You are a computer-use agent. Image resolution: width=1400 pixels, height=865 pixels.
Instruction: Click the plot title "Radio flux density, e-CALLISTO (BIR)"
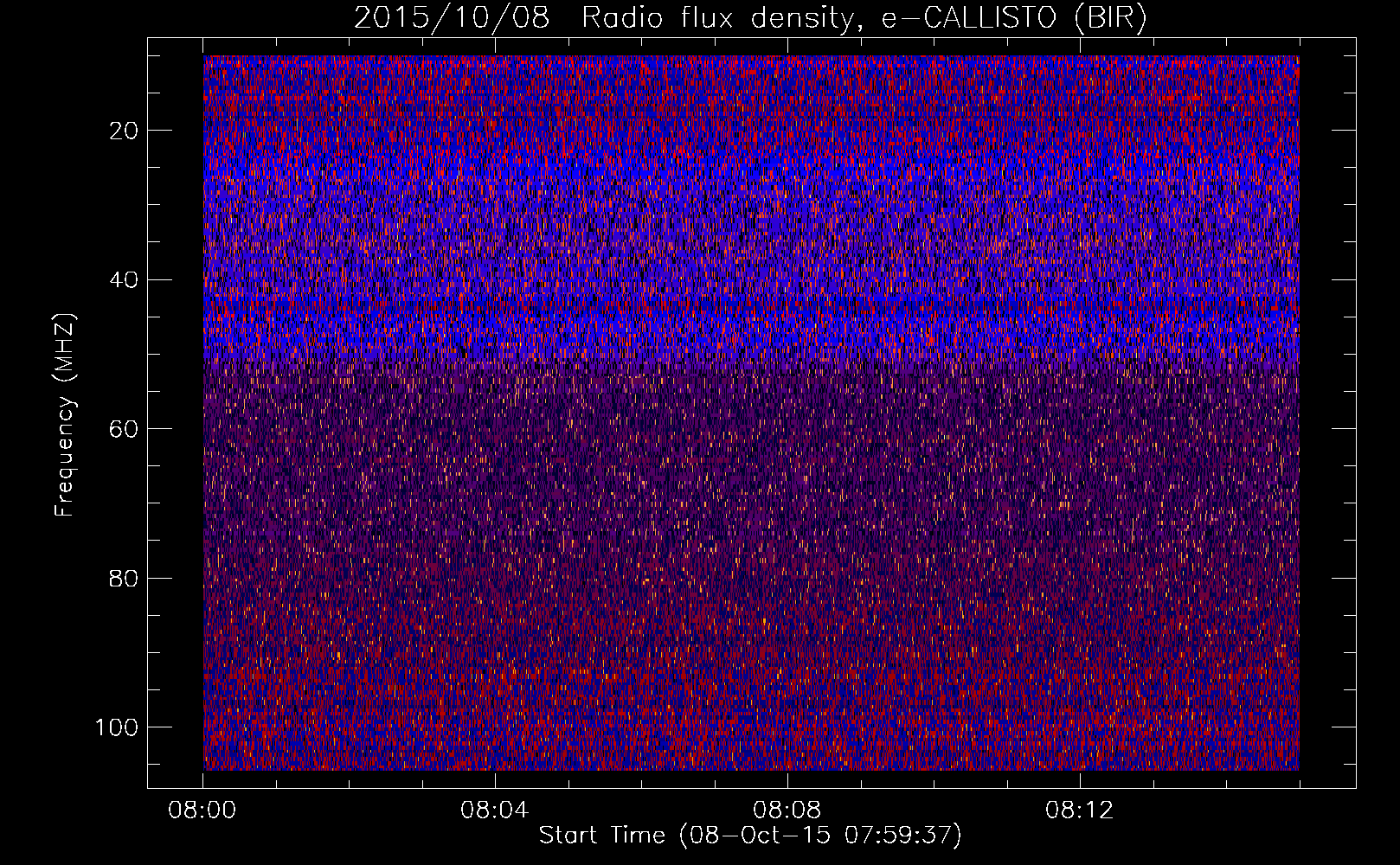[x=864, y=17]
